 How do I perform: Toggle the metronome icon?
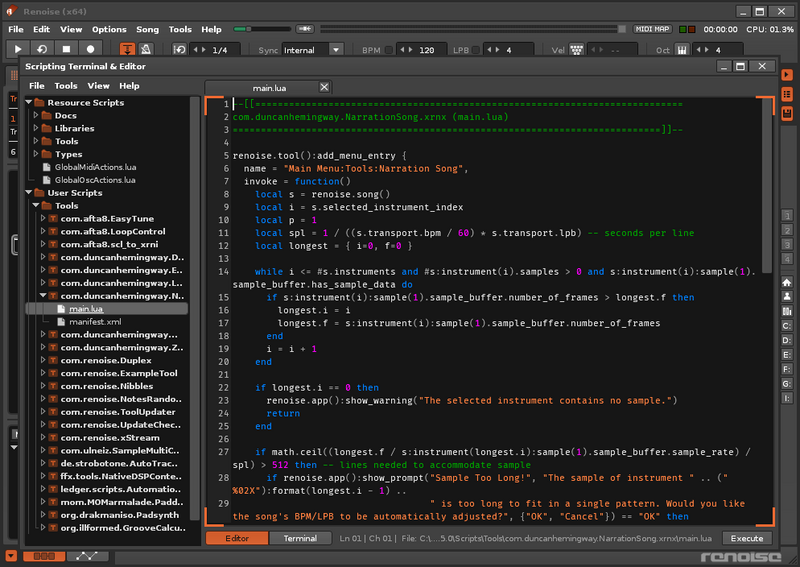coord(146,48)
